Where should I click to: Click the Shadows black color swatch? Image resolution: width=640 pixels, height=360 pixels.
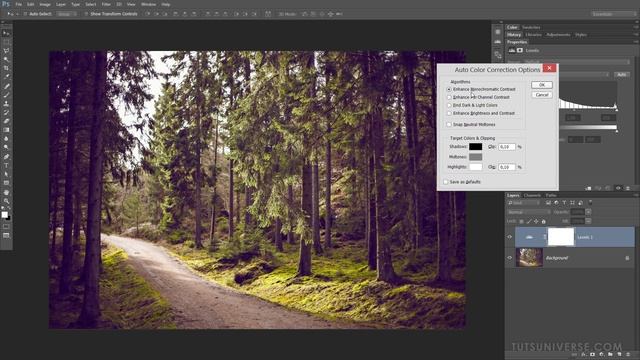[475, 147]
